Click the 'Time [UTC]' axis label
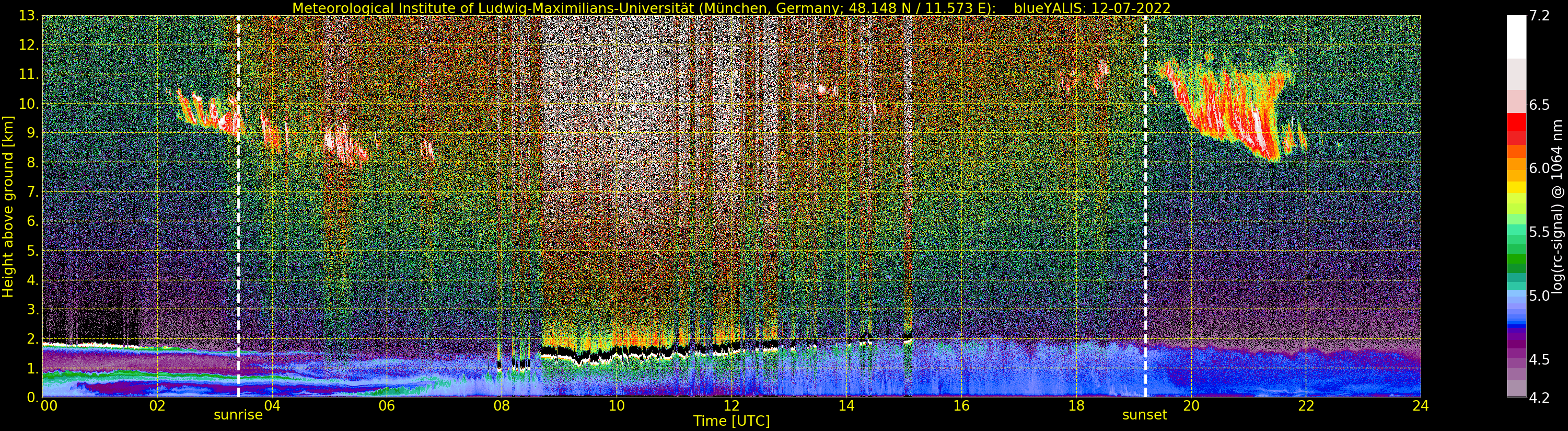Screen dimensions: 1568x431 pyautogui.click(x=731, y=421)
